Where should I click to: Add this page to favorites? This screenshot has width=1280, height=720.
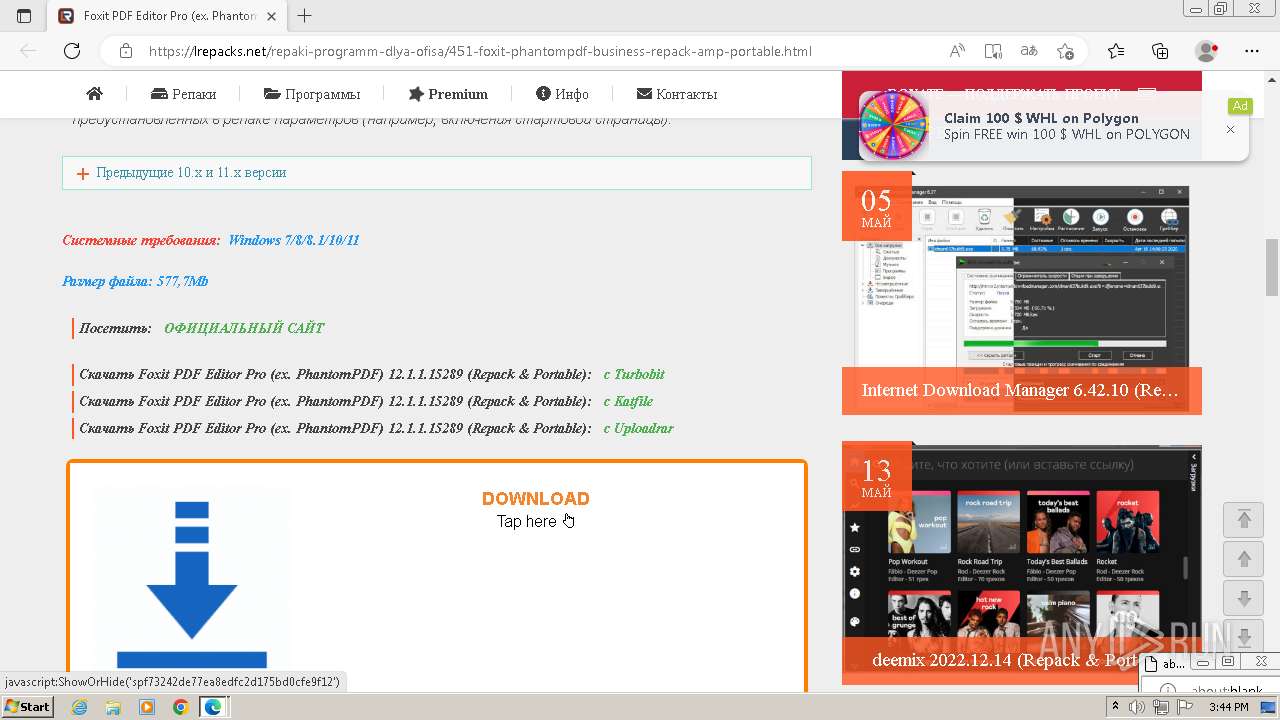pos(1065,51)
